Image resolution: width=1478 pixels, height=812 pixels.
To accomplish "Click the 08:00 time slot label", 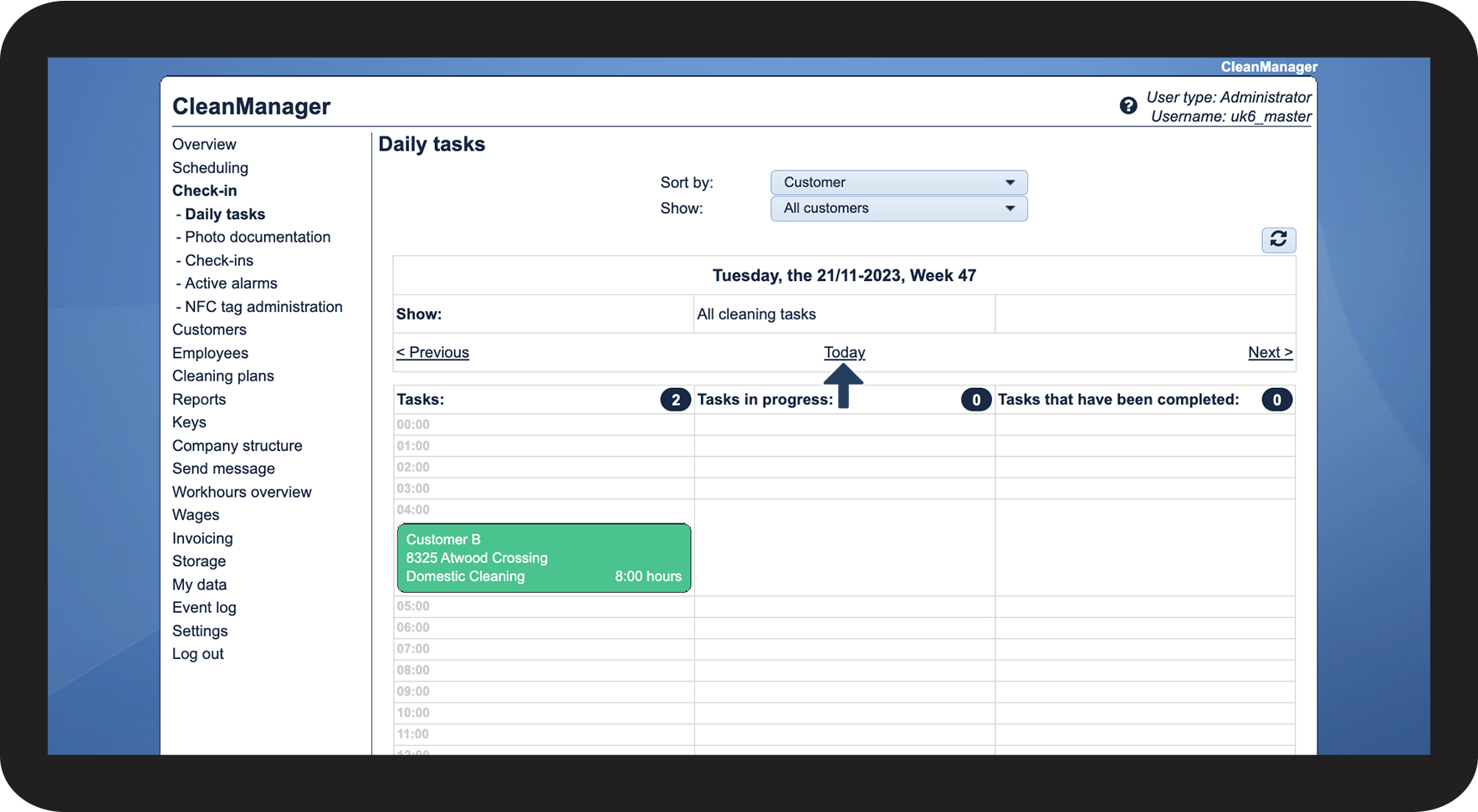I will pos(413,670).
